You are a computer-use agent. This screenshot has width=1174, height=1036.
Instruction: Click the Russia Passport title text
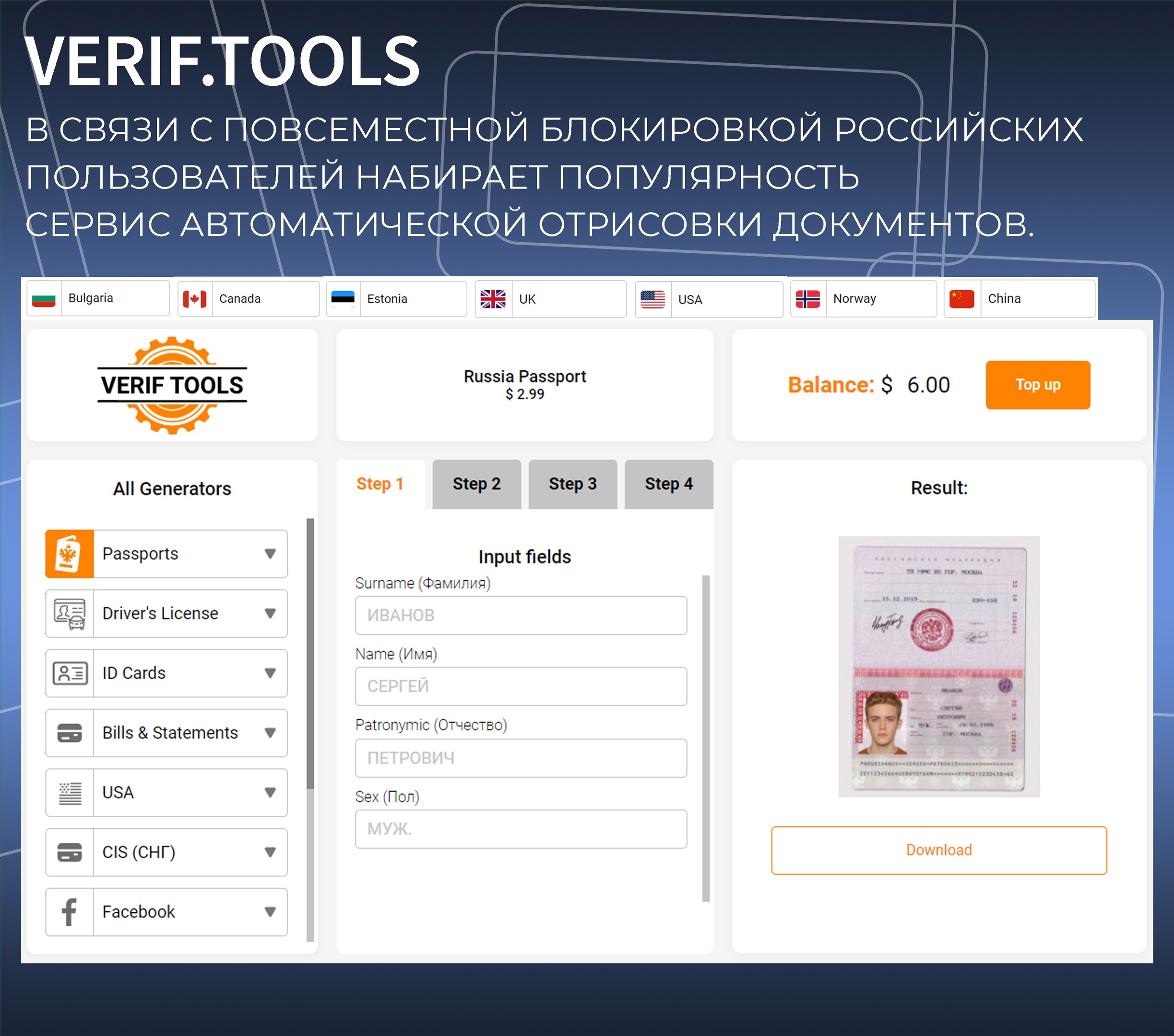(x=525, y=377)
